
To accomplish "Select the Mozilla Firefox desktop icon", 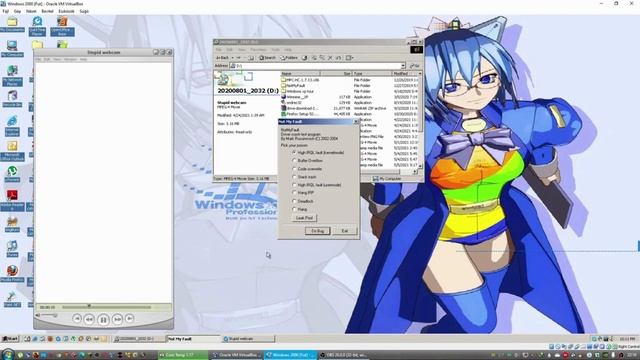I will click(x=12, y=273).
